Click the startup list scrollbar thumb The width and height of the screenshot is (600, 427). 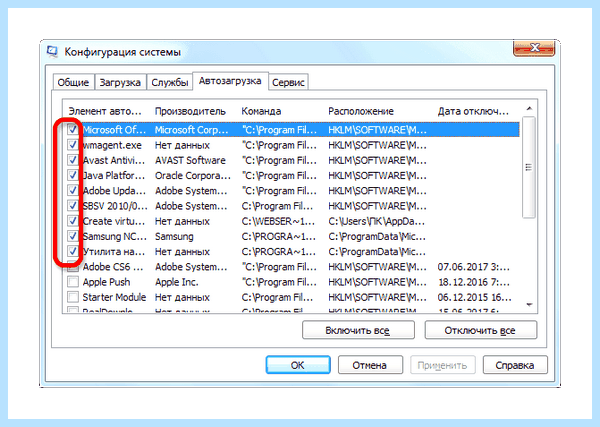tap(529, 167)
